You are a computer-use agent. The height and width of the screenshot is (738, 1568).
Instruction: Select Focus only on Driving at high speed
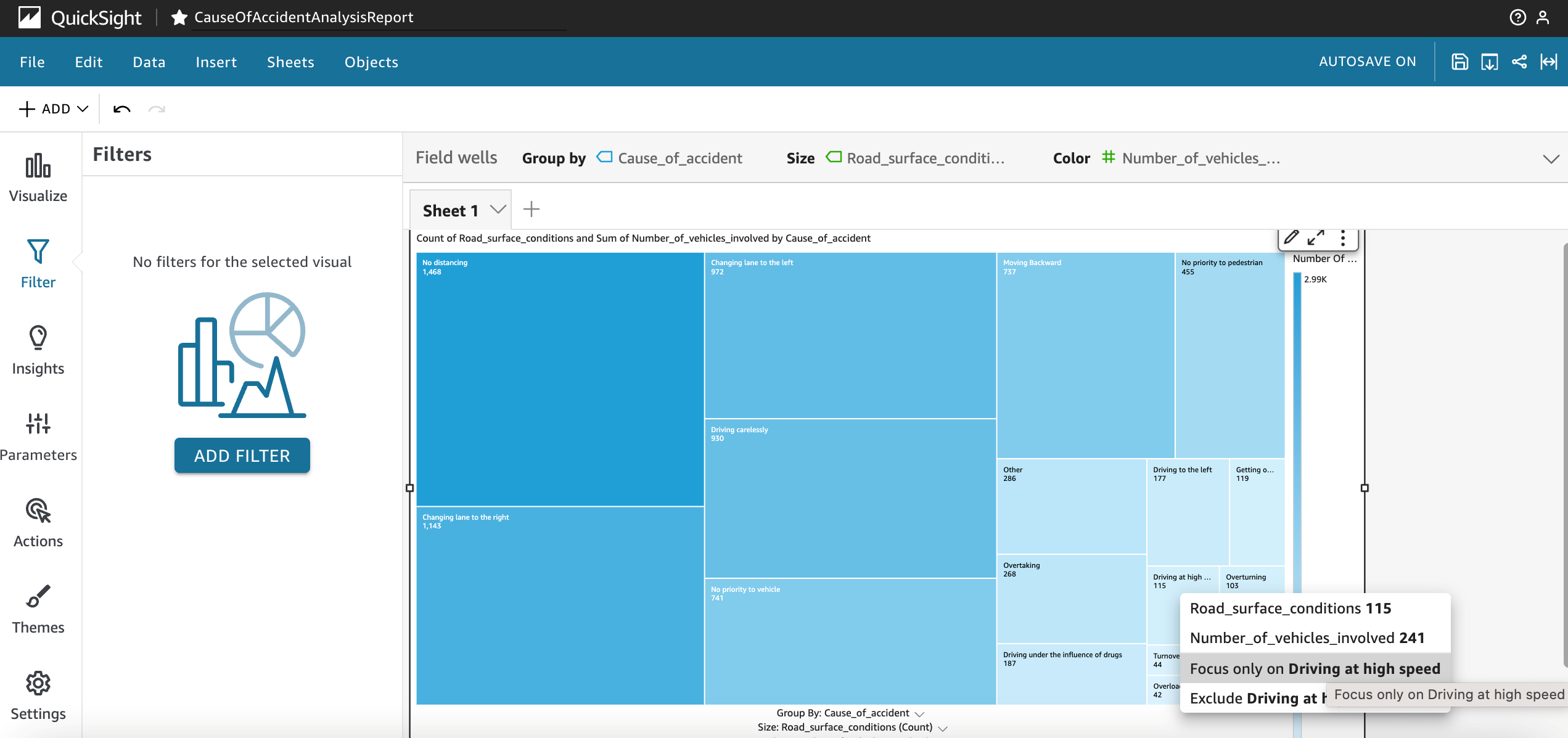click(1315, 668)
